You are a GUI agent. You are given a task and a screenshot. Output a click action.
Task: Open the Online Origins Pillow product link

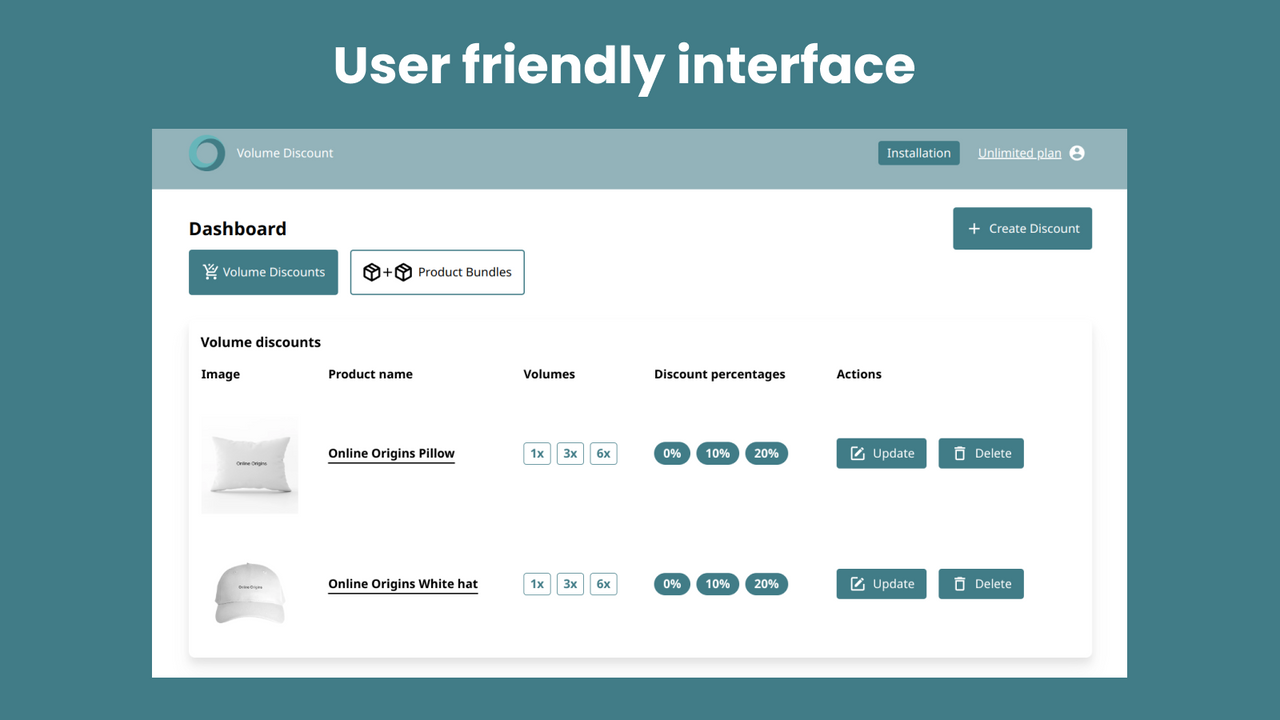391,453
